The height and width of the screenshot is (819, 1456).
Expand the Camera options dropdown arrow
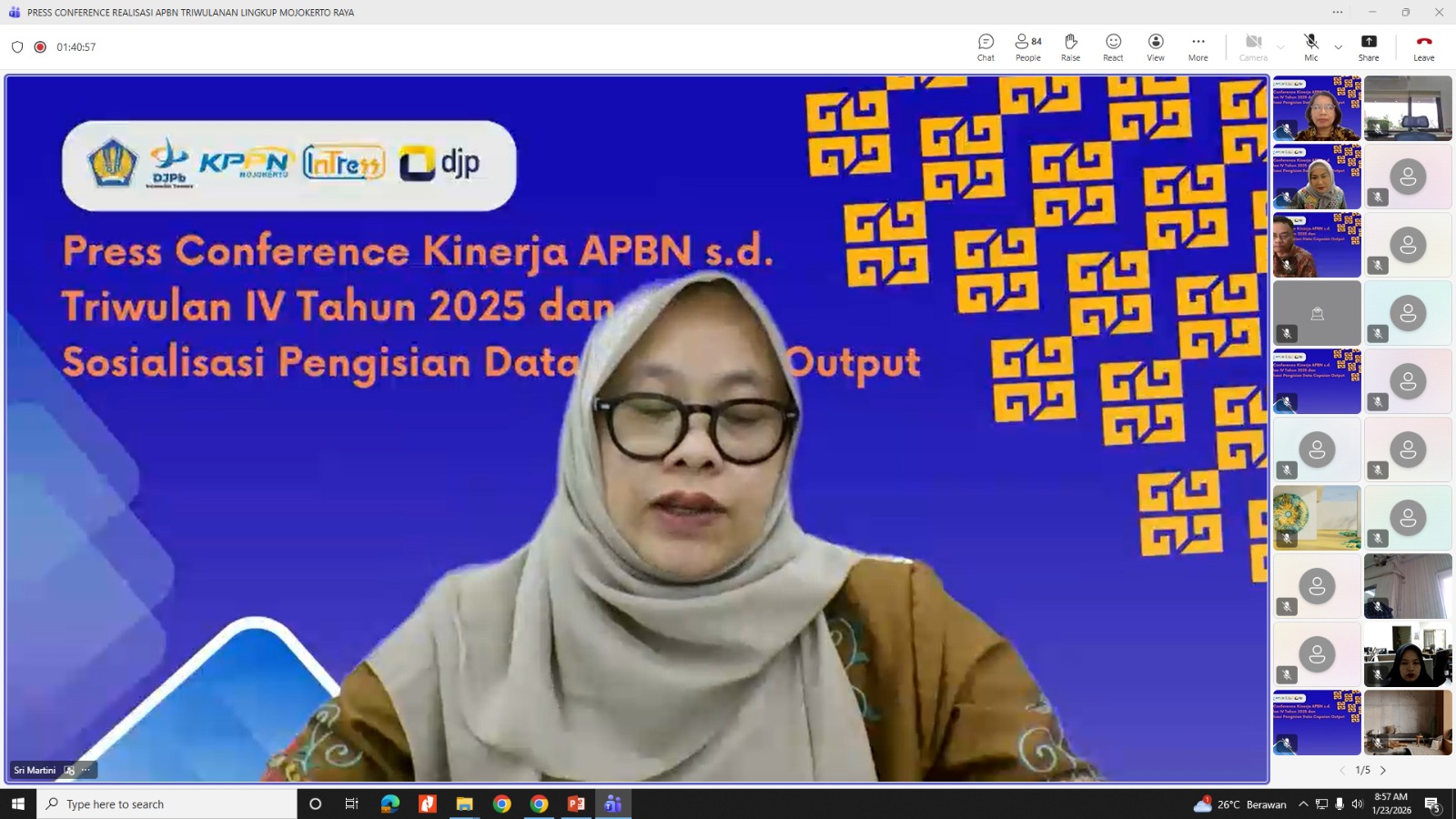click(1280, 47)
